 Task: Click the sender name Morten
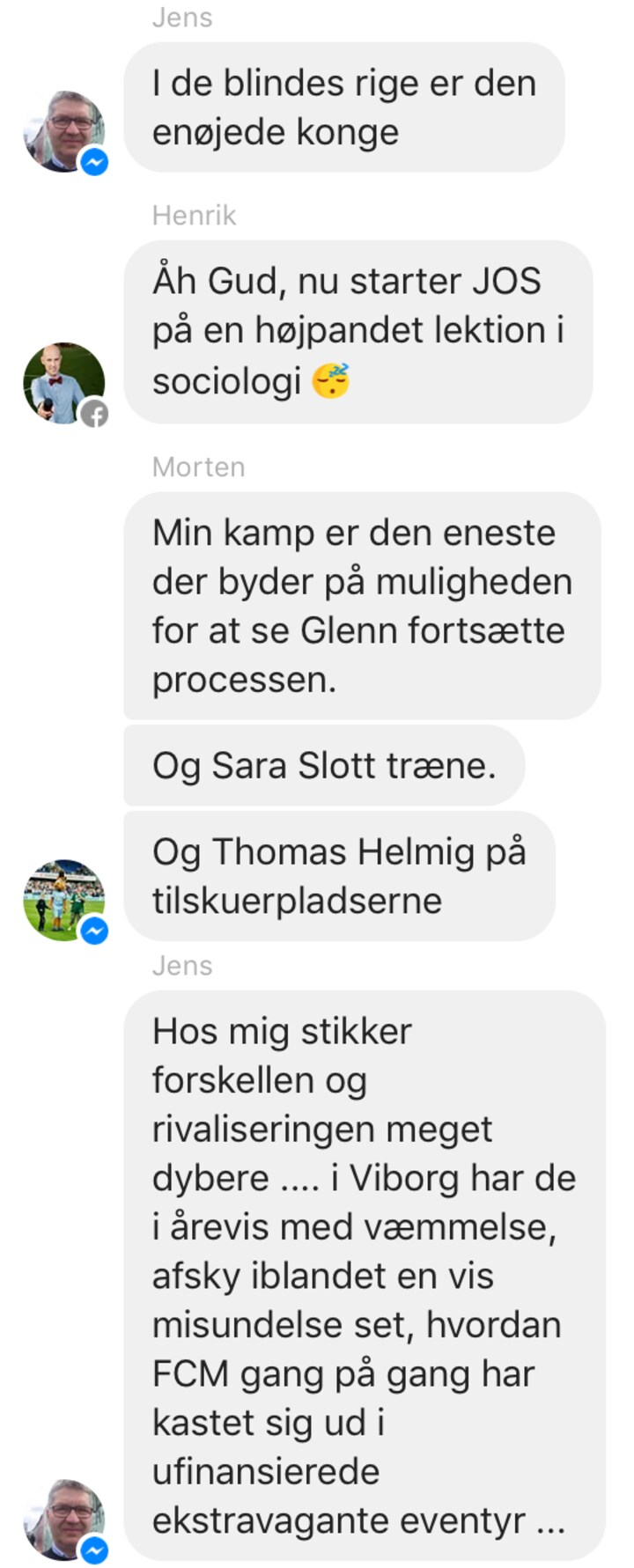tap(198, 467)
